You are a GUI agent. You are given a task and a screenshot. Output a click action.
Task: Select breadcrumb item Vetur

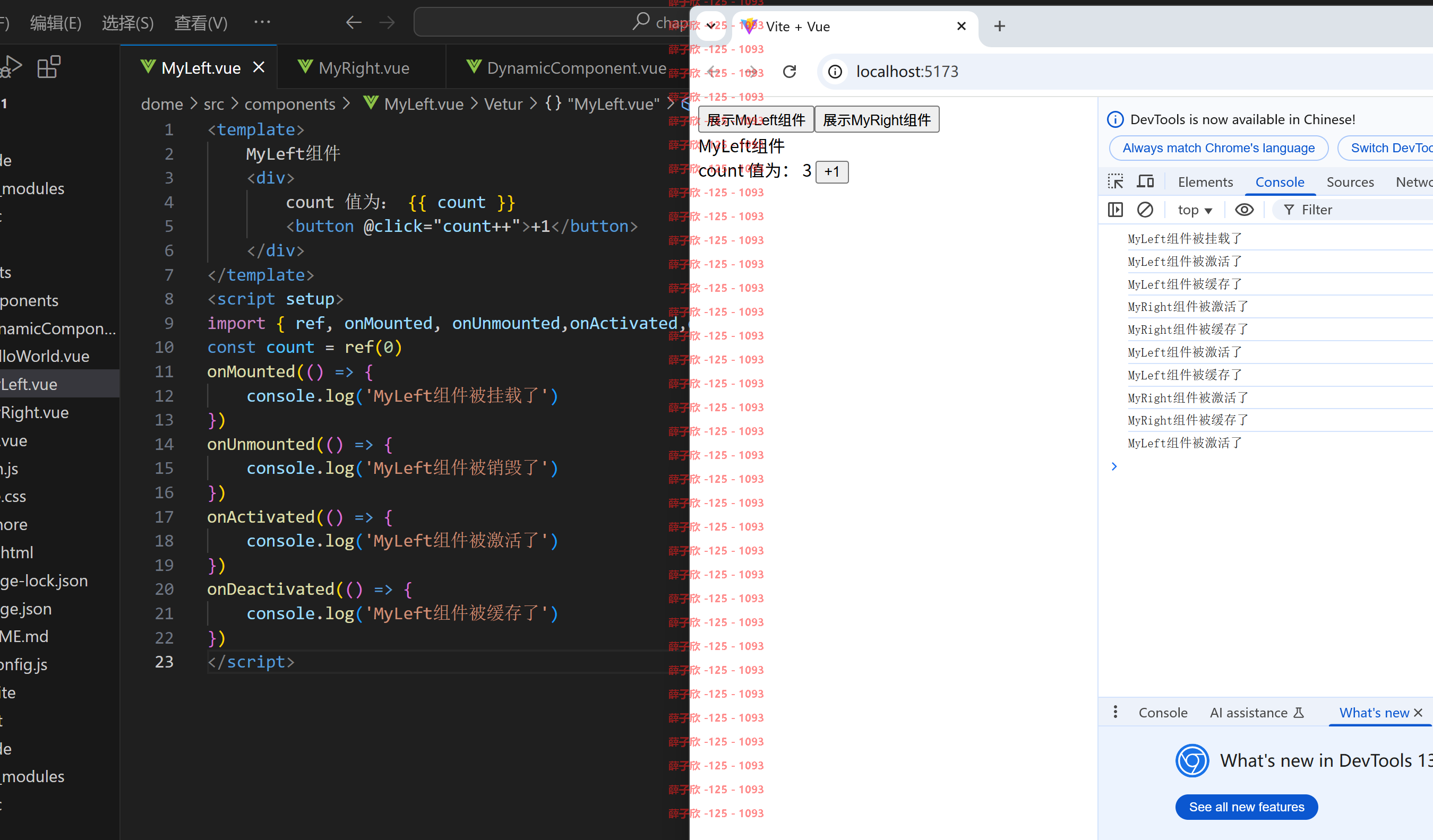tap(503, 104)
